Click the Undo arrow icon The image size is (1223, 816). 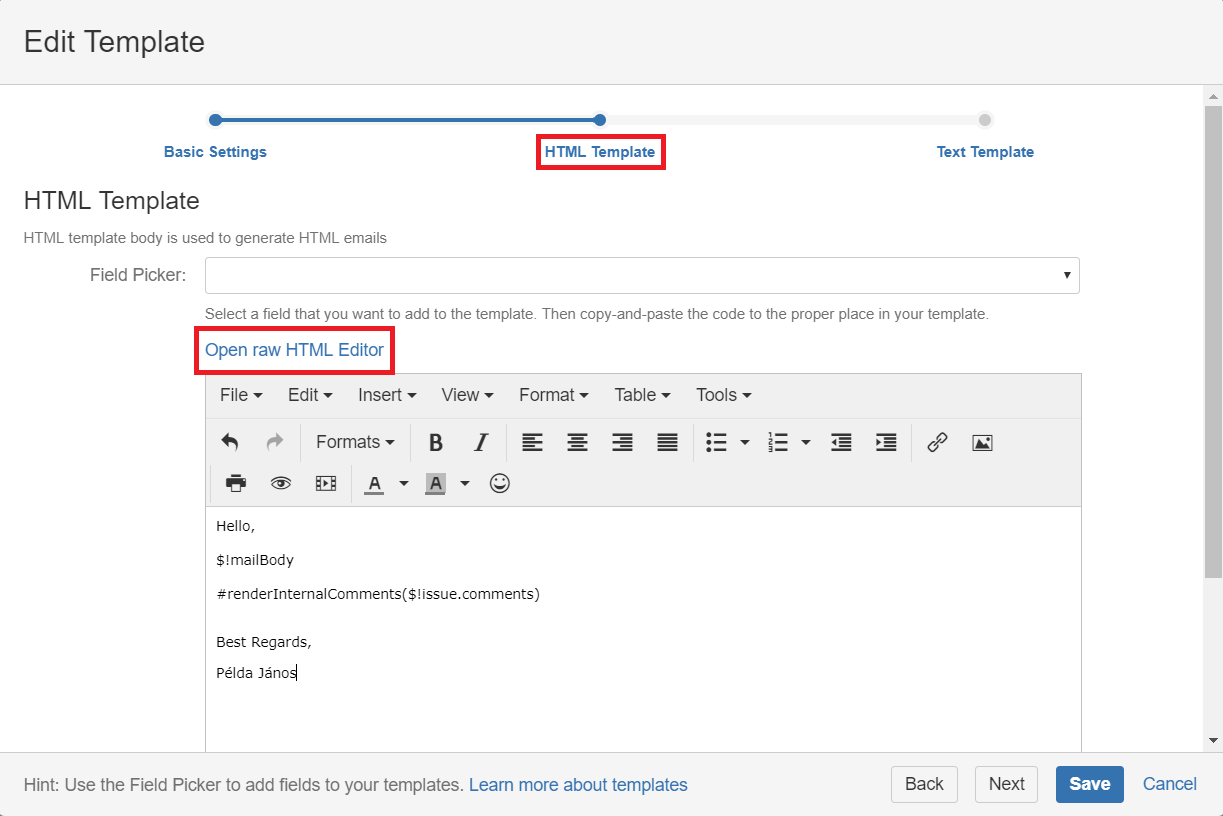pyautogui.click(x=230, y=442)
